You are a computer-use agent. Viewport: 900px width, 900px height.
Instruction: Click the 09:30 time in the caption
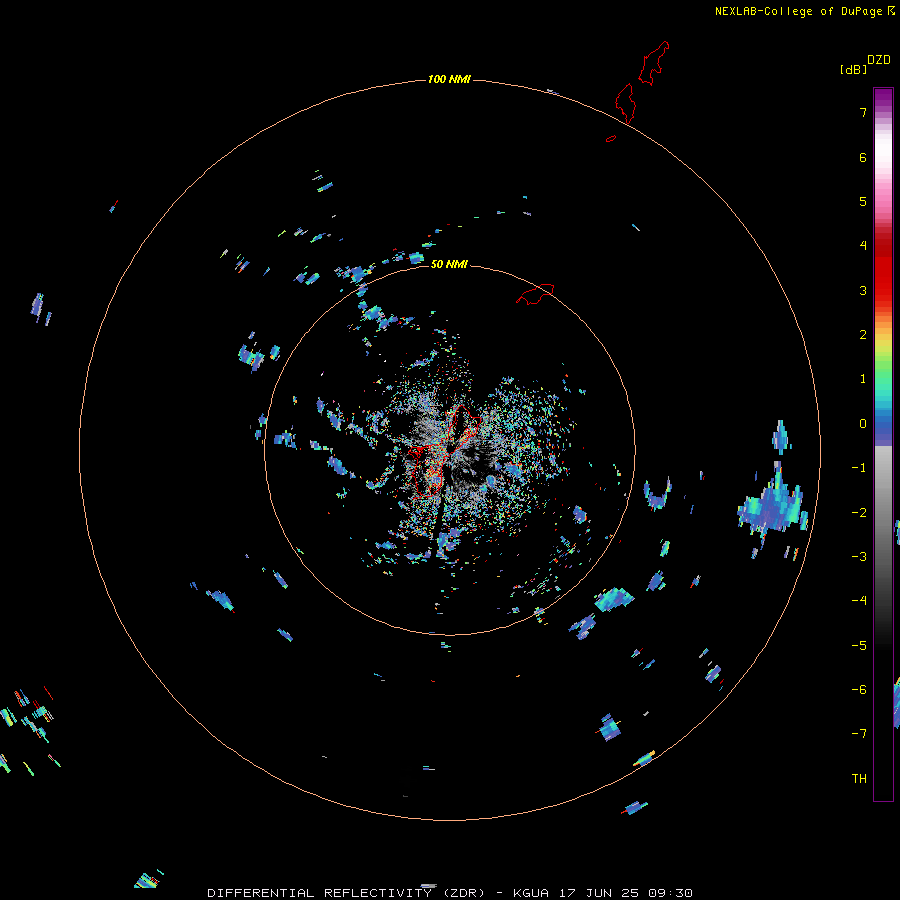[670, 893]
